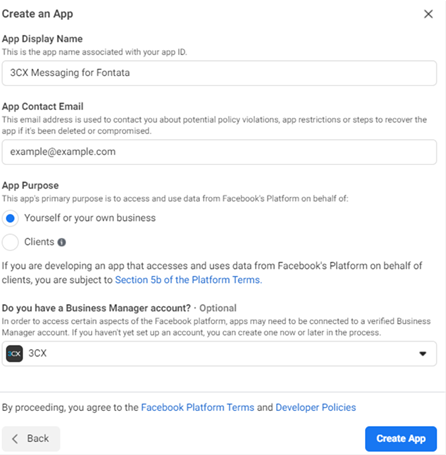
Task: Select Yourself or your own business option
Action: pyautogui.click(x=10, y=218)
